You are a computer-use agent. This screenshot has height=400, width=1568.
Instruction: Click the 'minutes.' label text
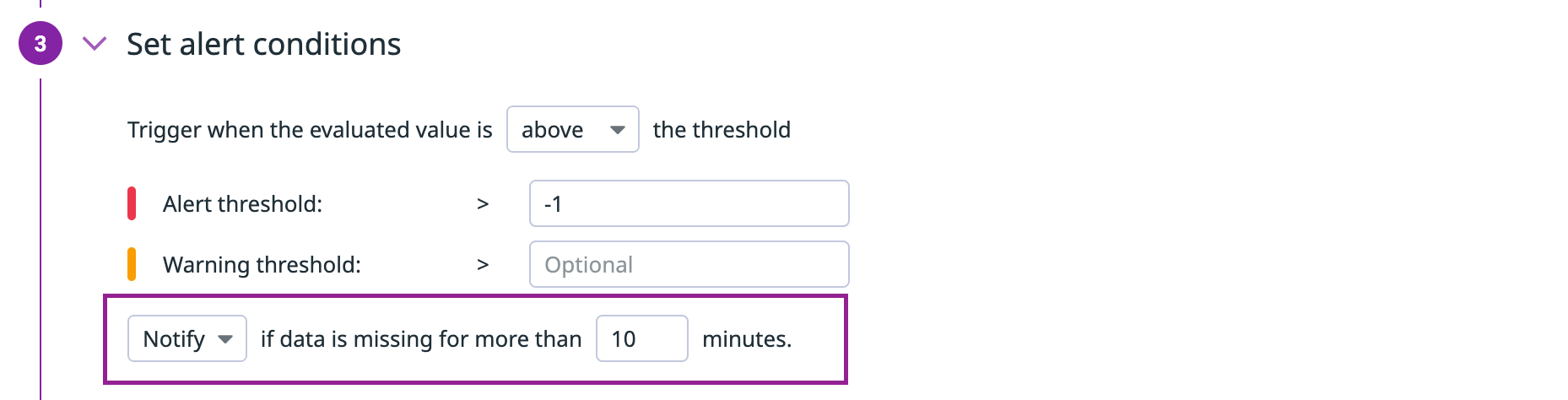(747, 339)
